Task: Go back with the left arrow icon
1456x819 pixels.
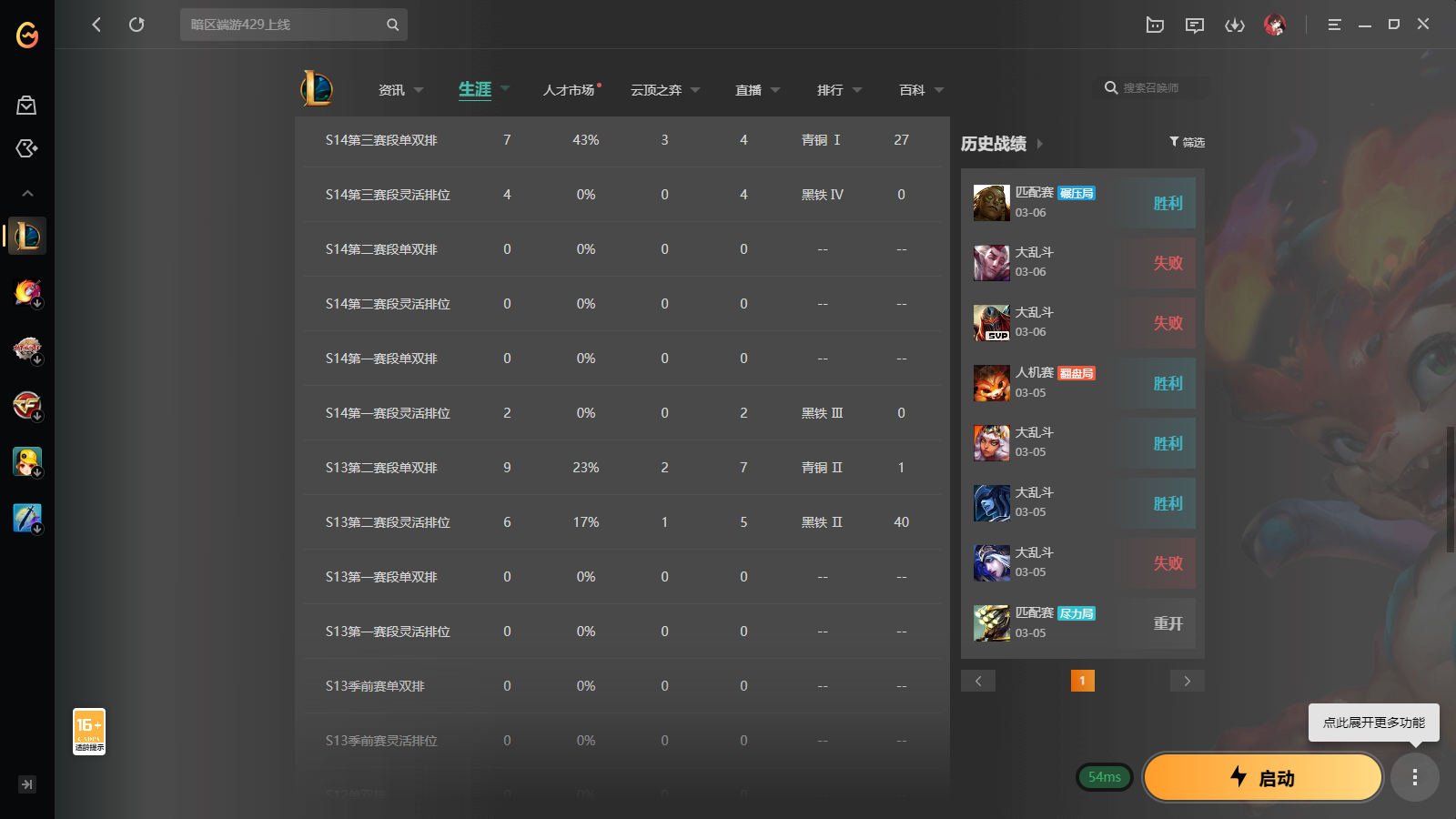Action: (96, 25)
